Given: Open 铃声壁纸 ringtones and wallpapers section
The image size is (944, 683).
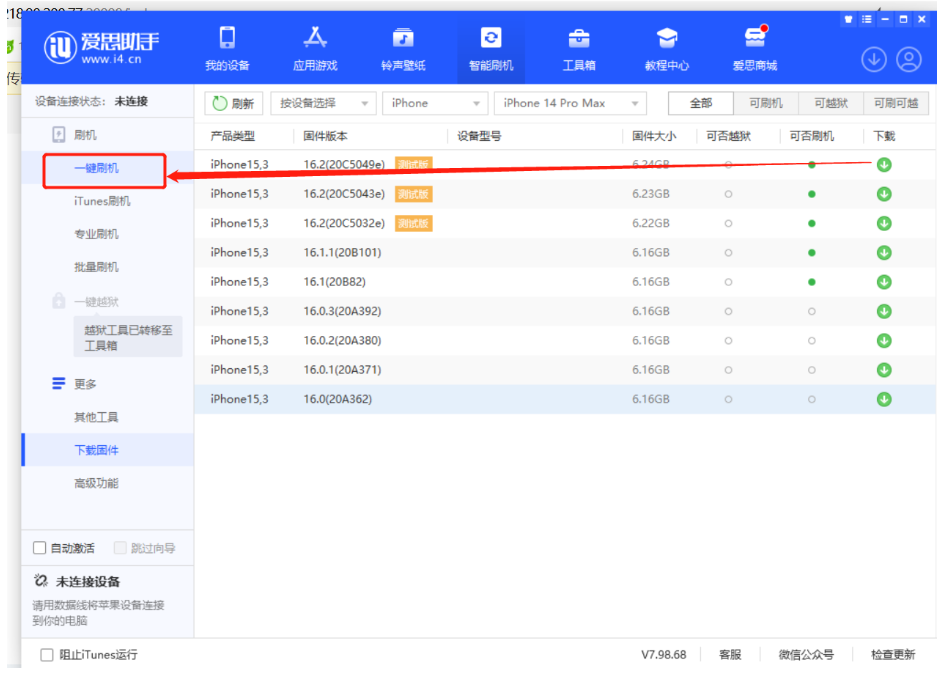Looking at the screenshot, I should (x=403, y=49).
